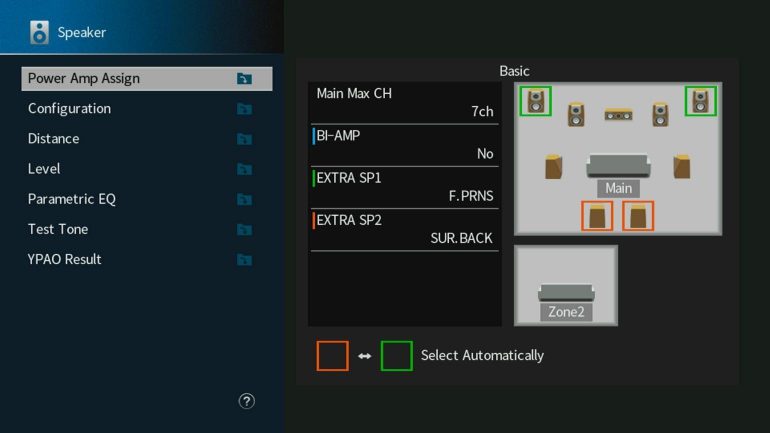This screenshot has width=770, height=433.
Task: Open the folder icon beside Parametric EQ
Action: tap(244, 200)
